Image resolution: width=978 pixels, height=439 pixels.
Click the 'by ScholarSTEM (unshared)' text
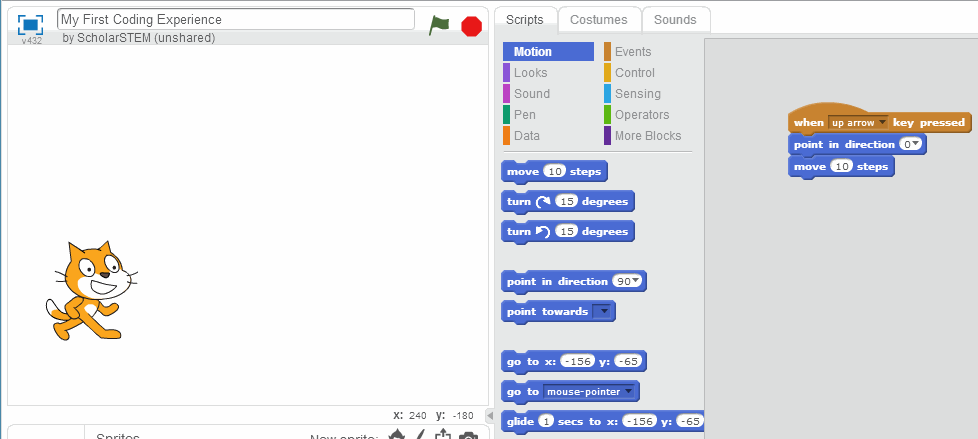pos(138,38)
